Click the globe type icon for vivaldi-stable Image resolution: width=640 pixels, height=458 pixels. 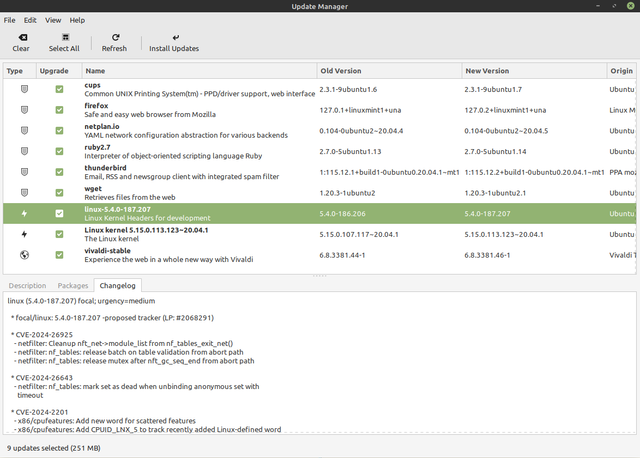(x=24, y=255)
